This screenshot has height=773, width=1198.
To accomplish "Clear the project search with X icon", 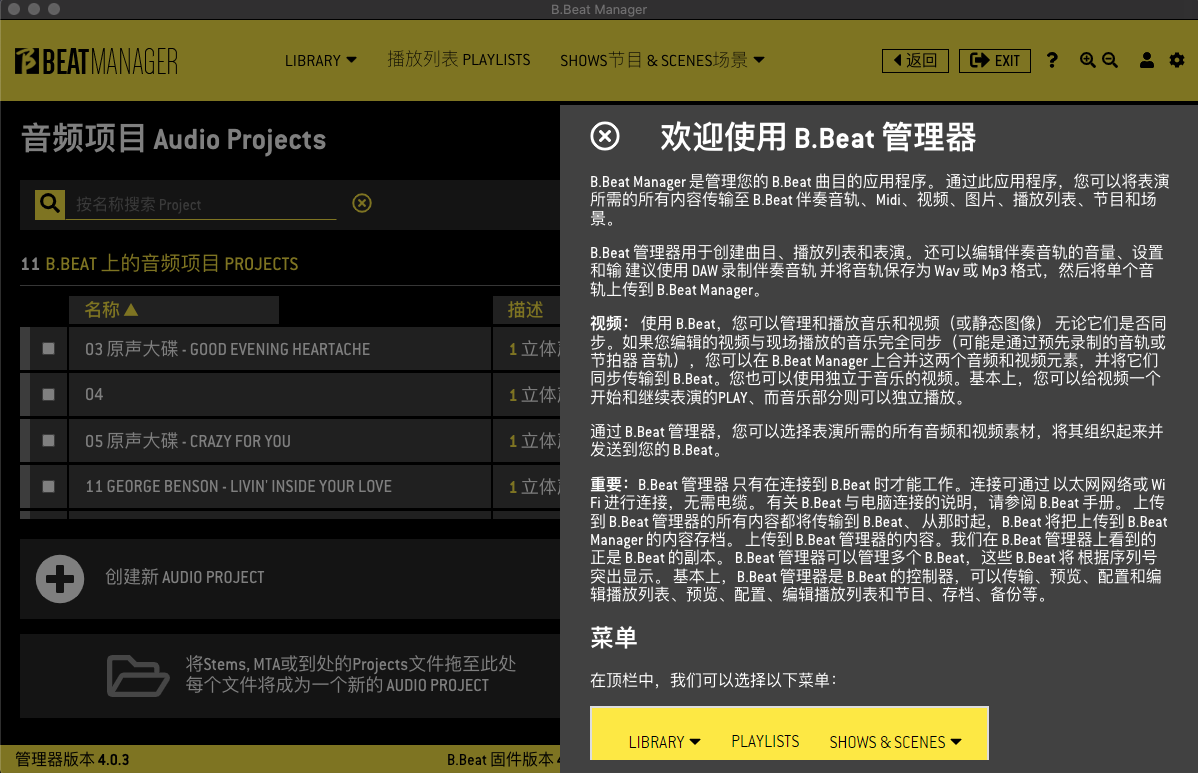I will point(362,203).
